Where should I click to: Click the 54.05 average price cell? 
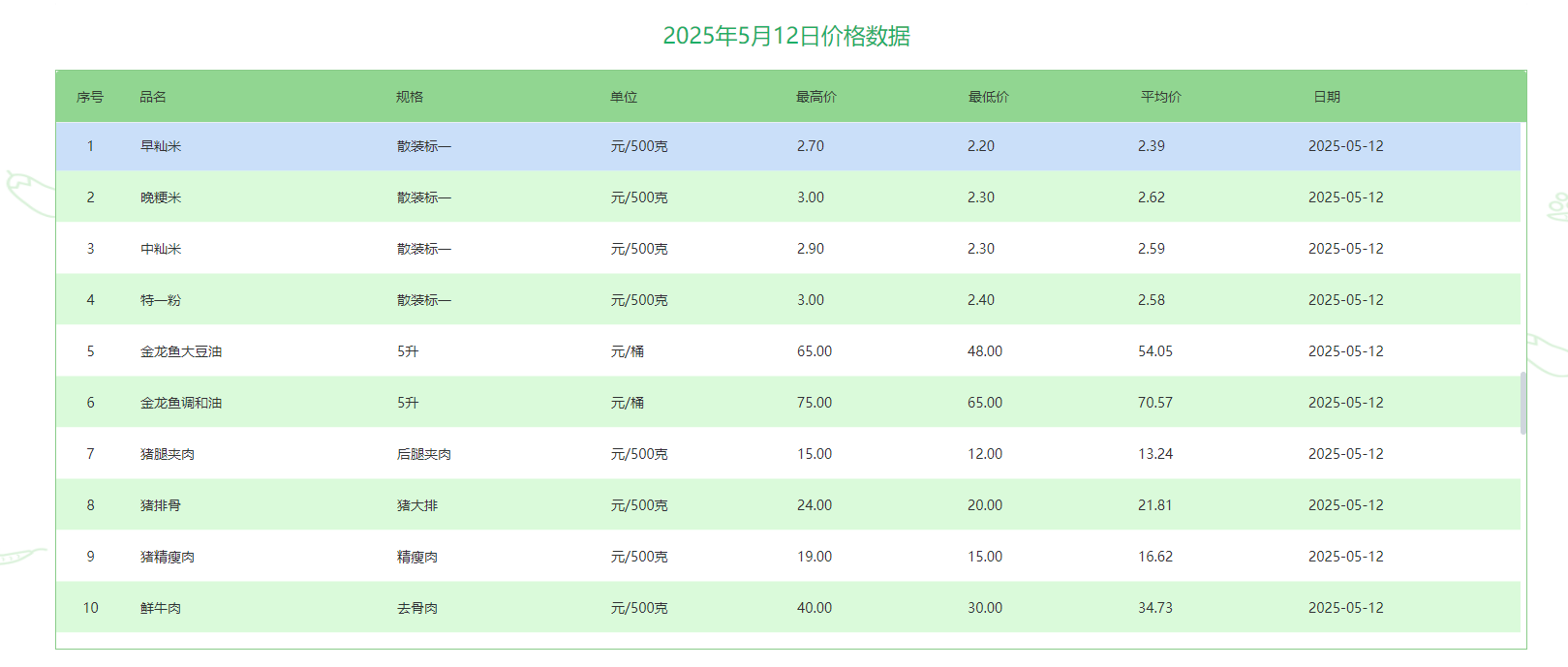tap(1155, 351)
